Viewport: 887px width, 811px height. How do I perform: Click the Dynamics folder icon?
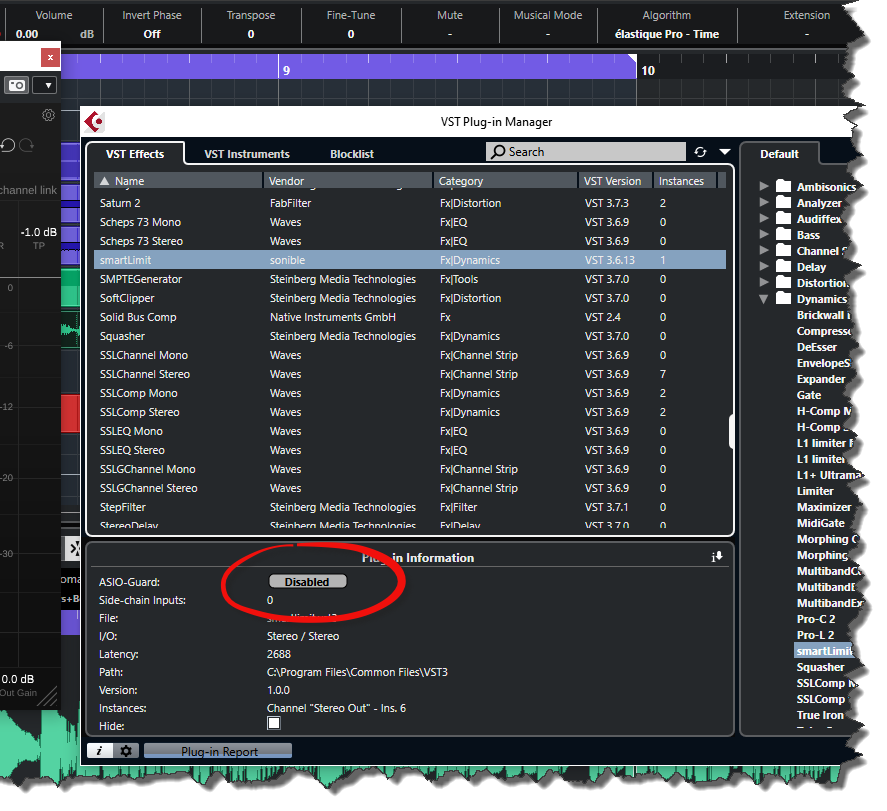pyautogui.click(x=783, y=298)
